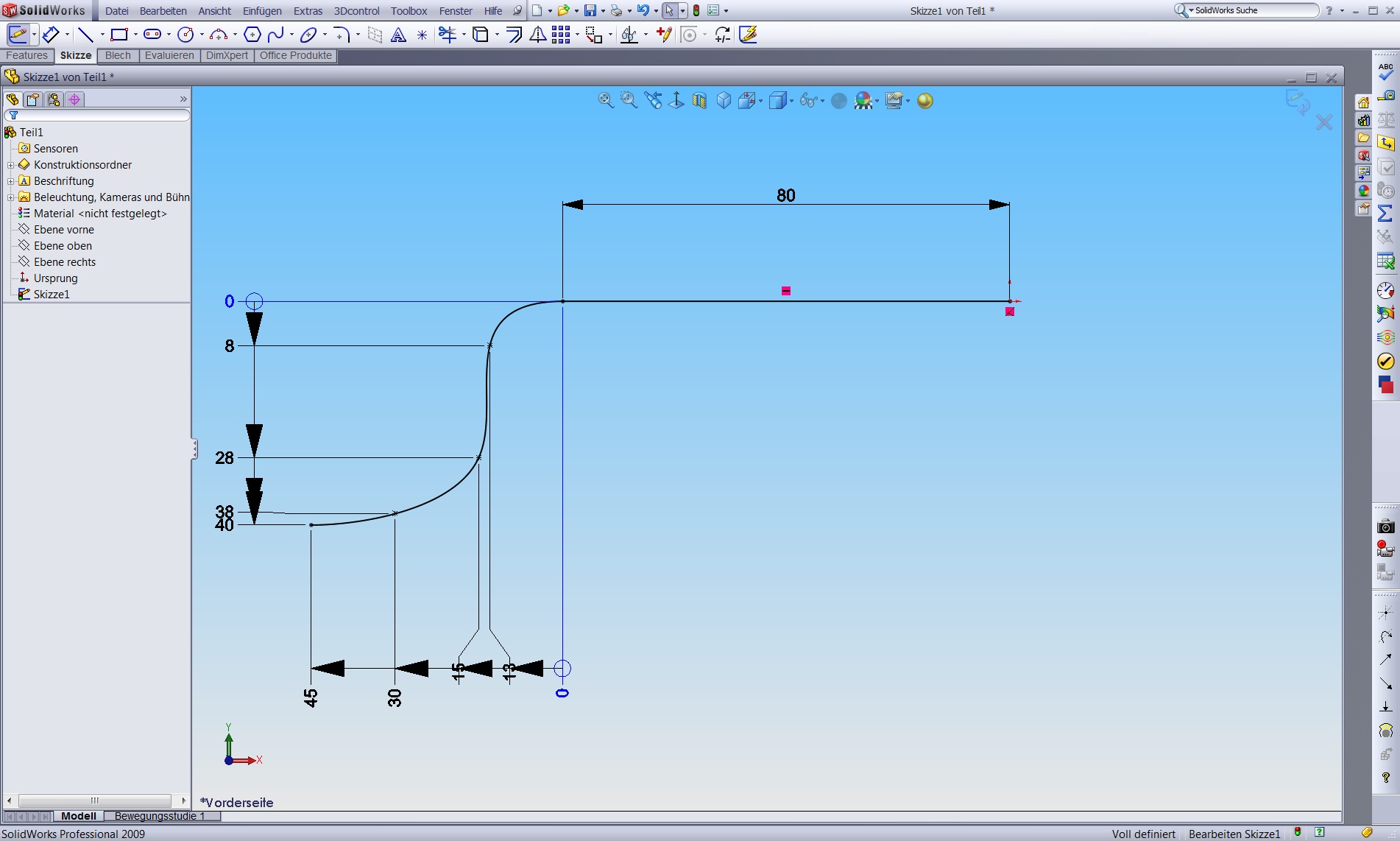The width and height of the screenshot is (1400, 841).
Task: Open the rectangle tool dropdown arrow
Action: coord(135,35)
